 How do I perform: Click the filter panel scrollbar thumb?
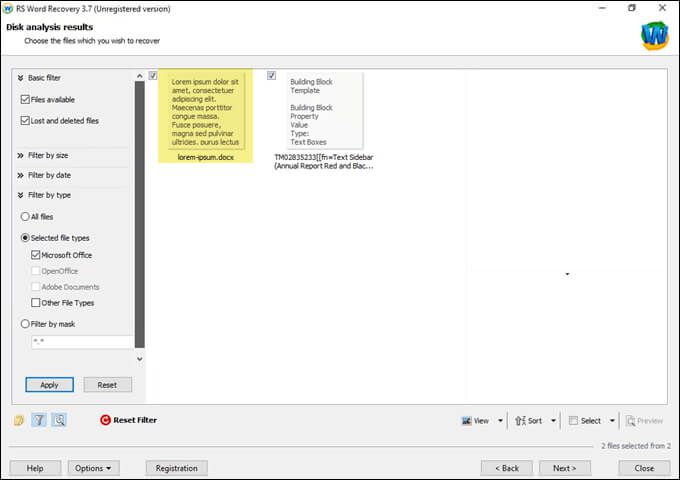tap(140, 215)
